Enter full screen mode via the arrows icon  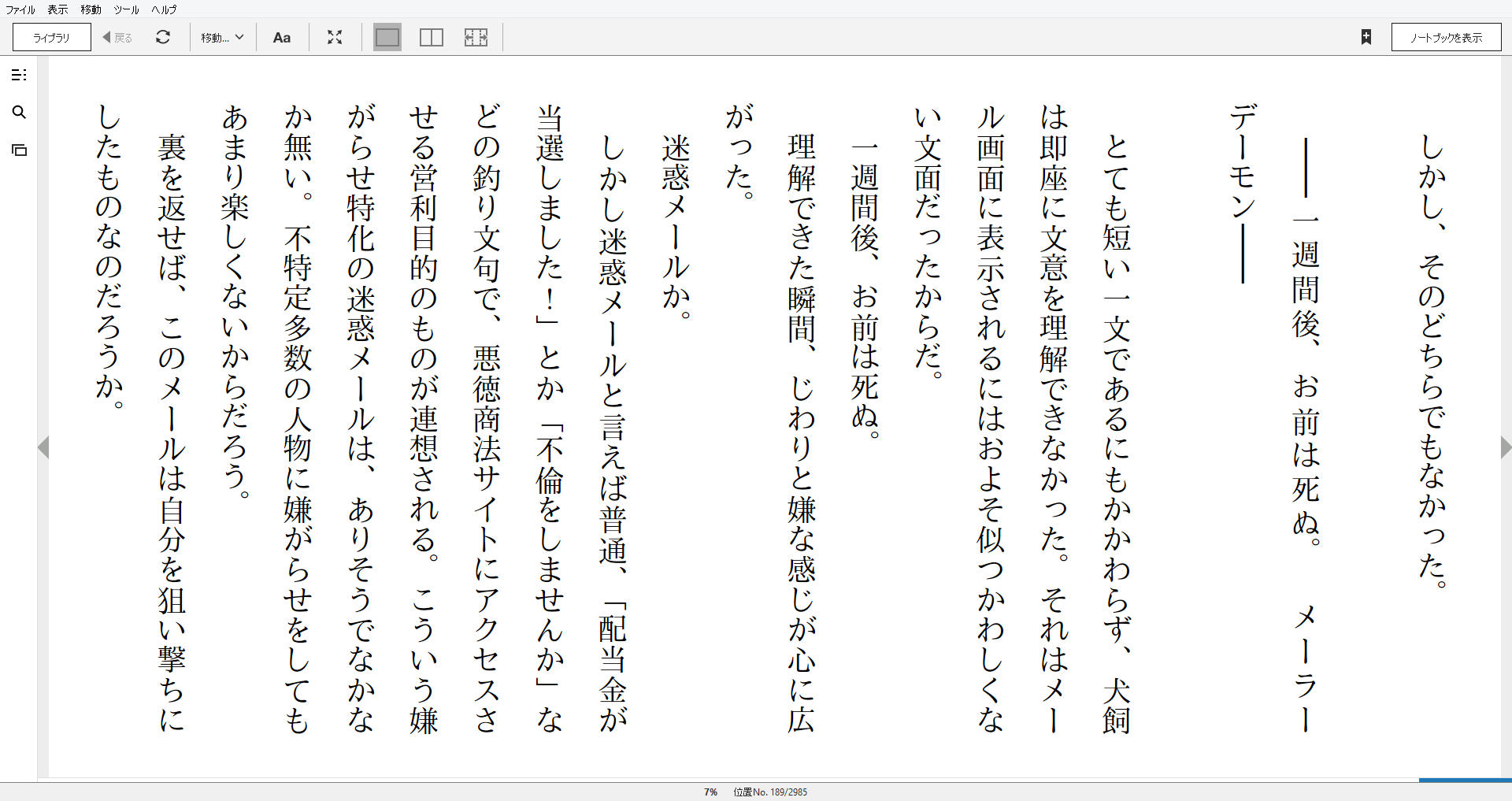(x=335, y=37)
